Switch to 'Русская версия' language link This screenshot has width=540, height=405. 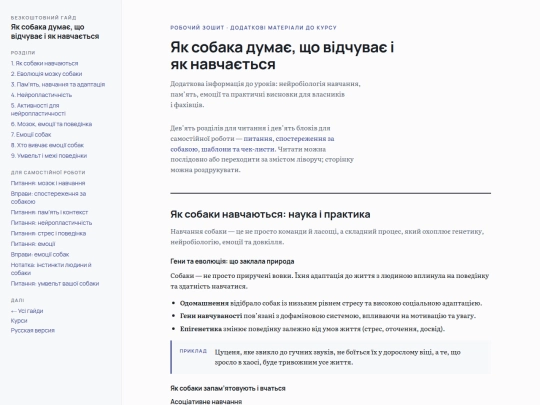tap(33, 331)
